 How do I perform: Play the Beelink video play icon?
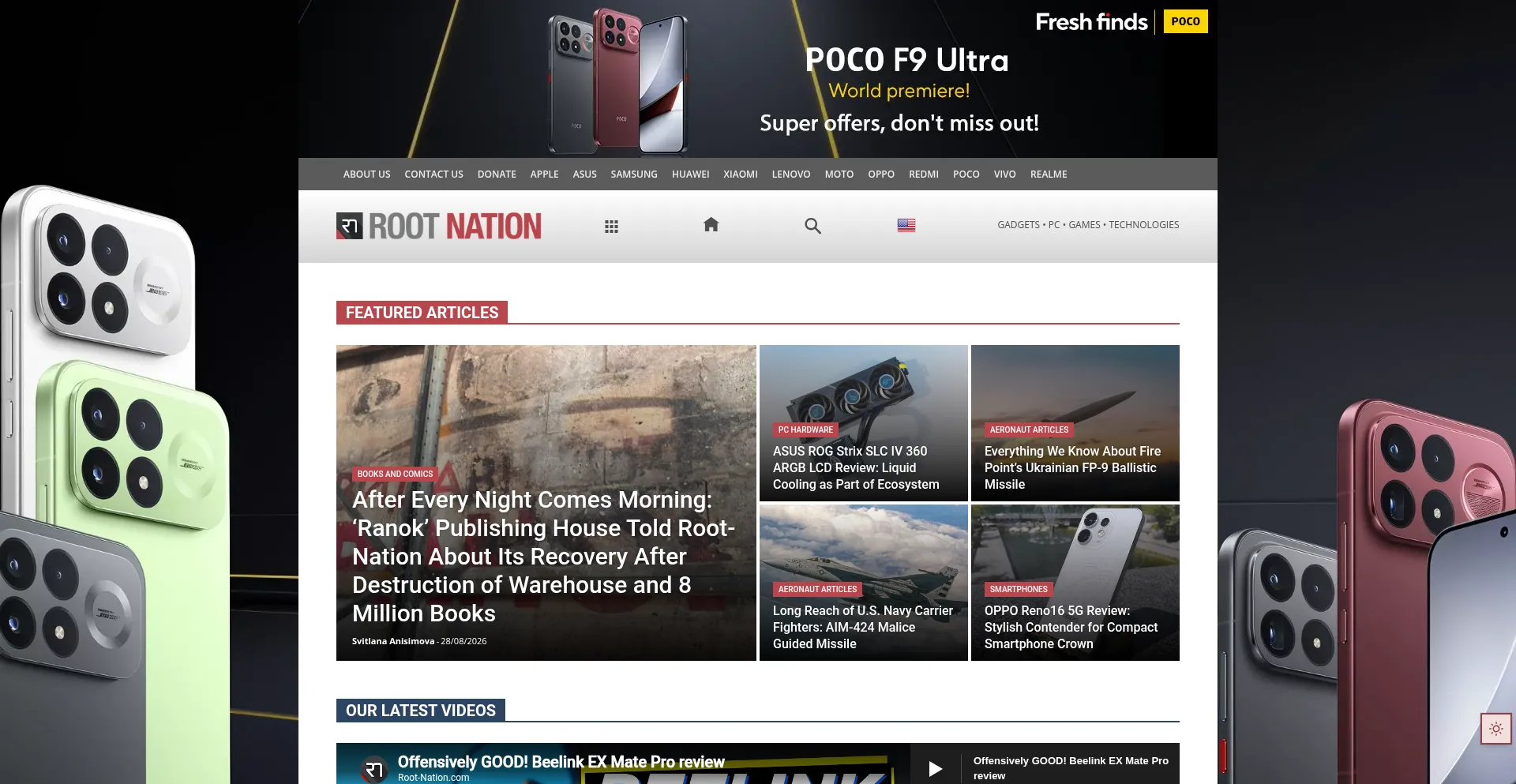click(x=936, y=768)
